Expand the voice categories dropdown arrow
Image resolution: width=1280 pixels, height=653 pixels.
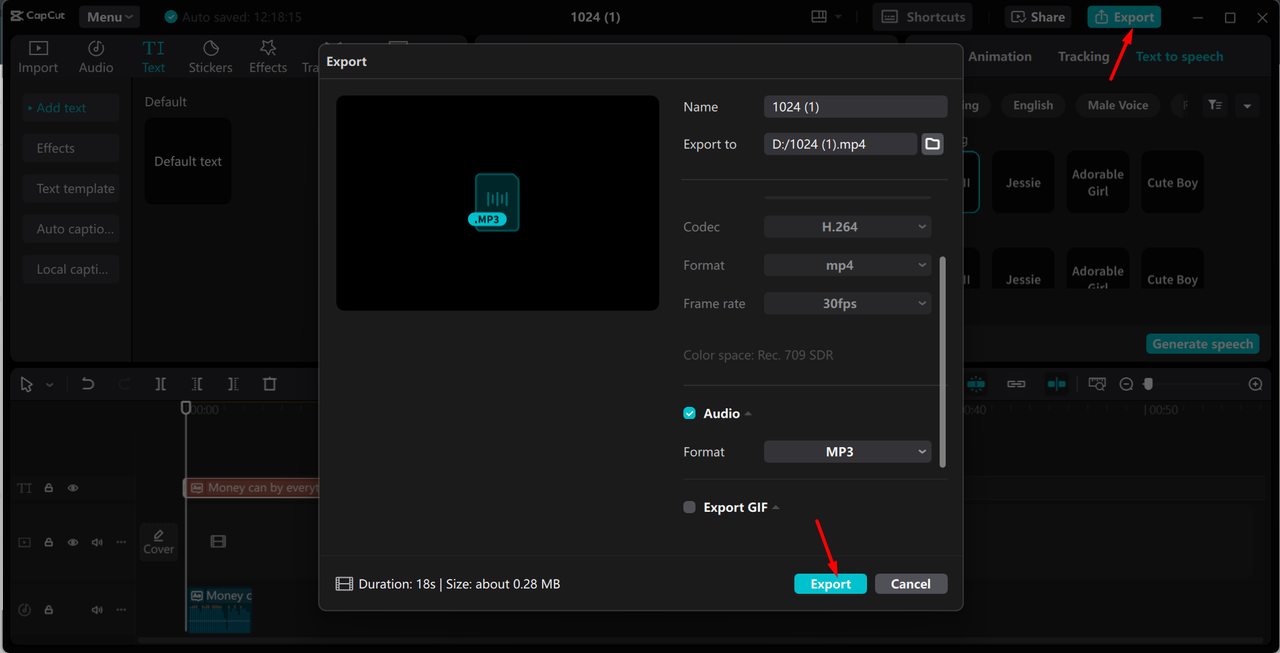point(1247,105)
